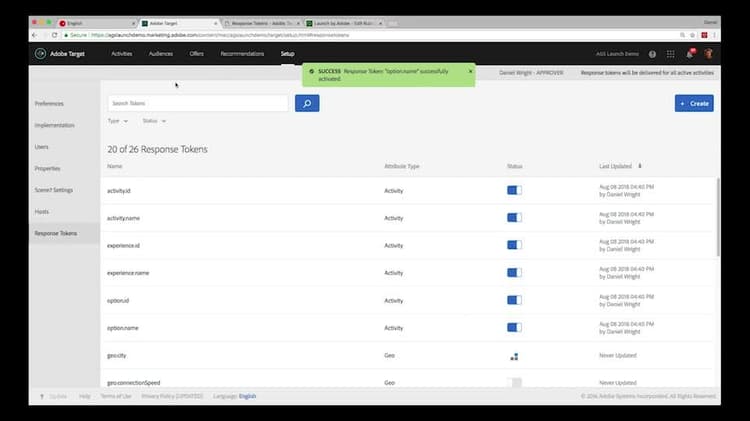
Task: Open the browser three-dot menu
Action: (714, 35)
